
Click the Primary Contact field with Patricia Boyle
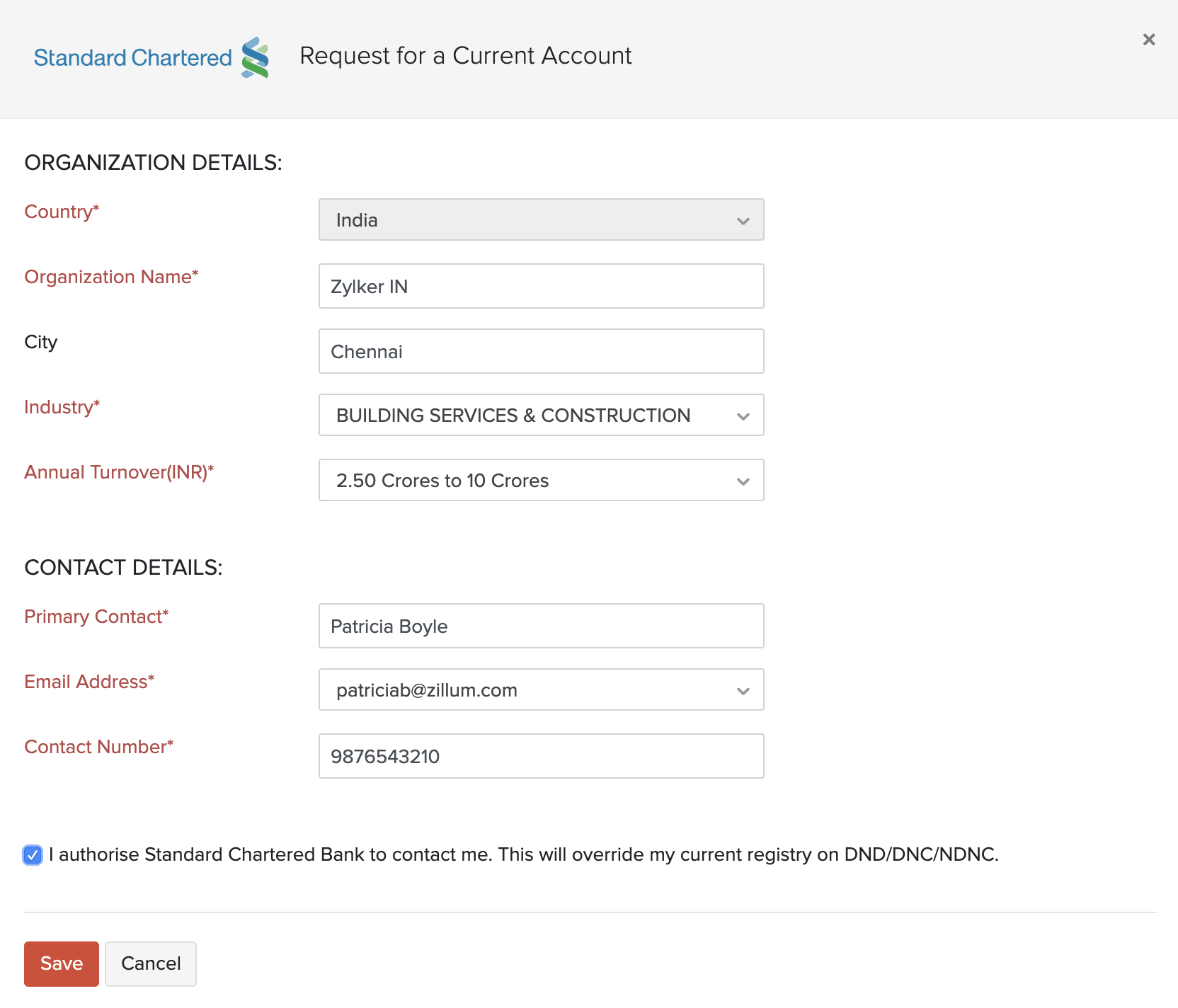(541, 626)
